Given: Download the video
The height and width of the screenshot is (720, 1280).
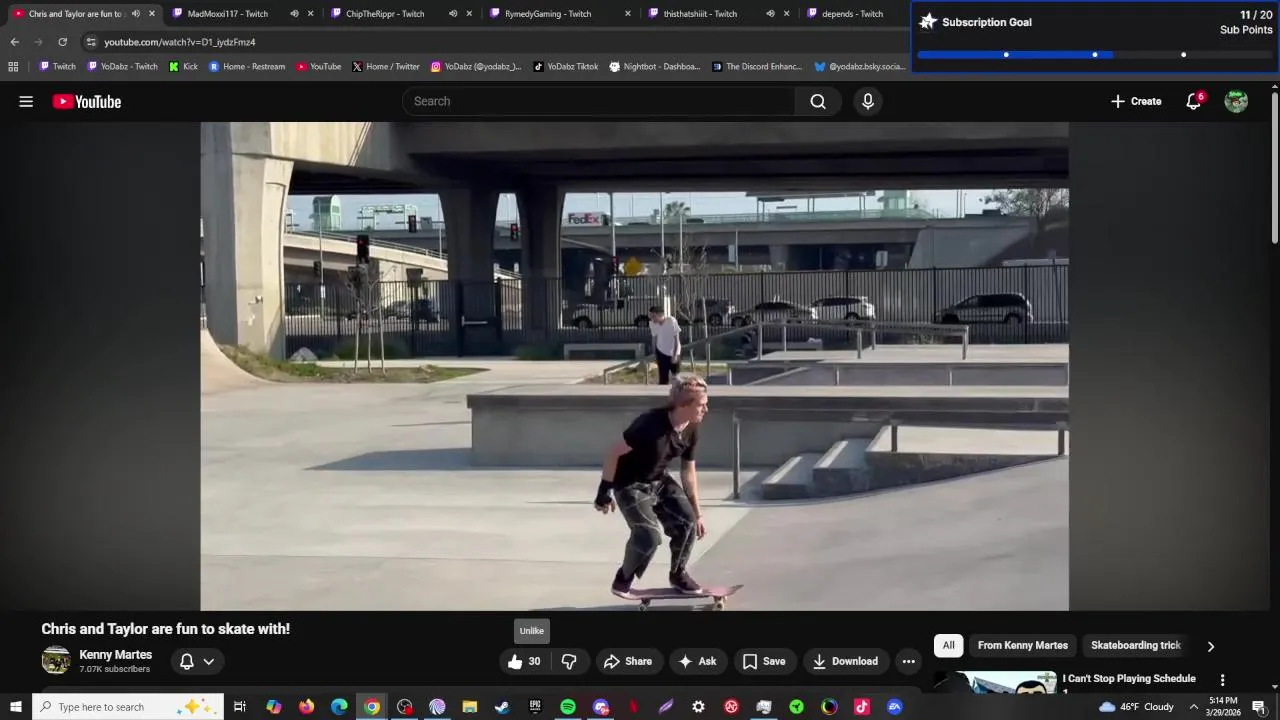Looking at the screenshot, I should (x=845, y=661).
